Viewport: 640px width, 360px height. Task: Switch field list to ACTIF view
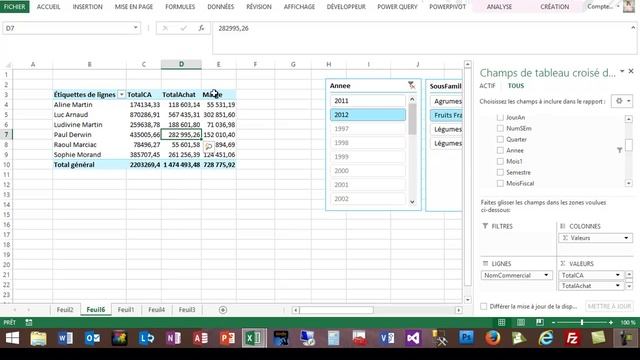point(487,86)
